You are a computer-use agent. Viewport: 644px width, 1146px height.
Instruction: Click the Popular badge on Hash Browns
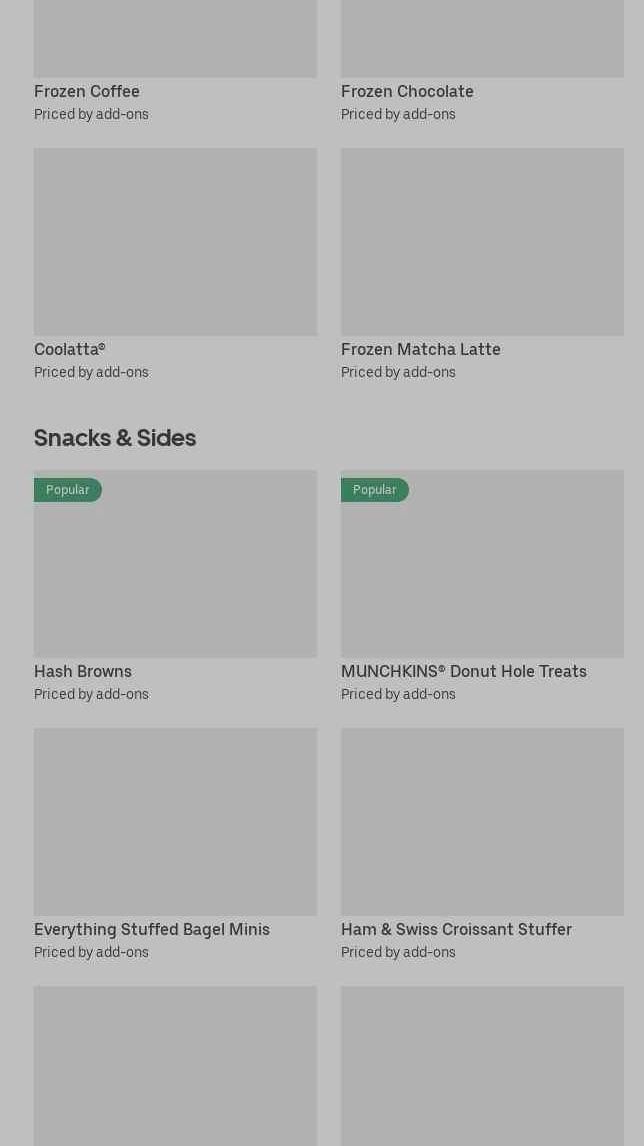[68, 490]
